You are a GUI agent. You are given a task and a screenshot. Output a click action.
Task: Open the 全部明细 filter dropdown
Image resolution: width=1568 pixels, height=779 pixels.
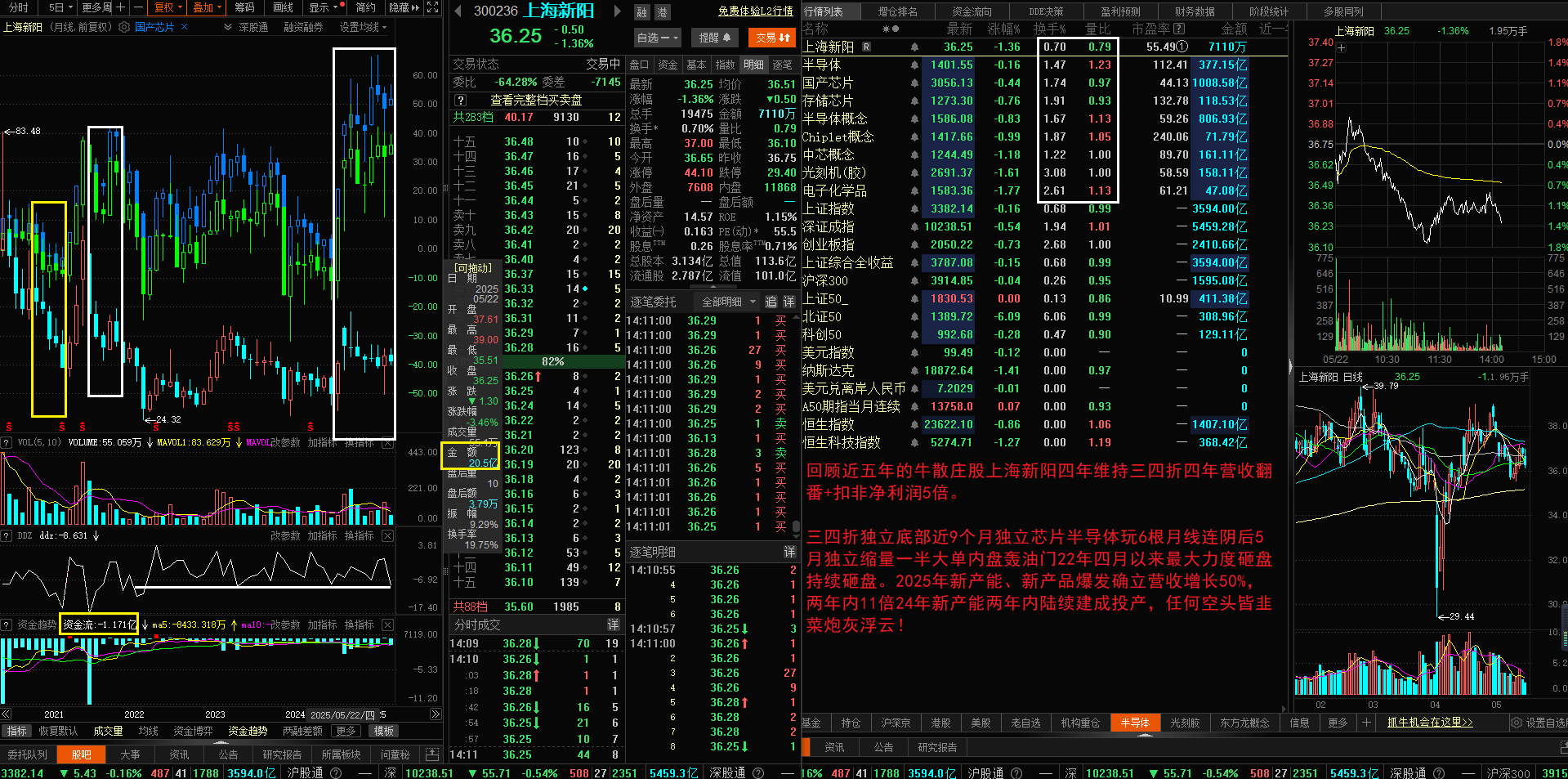tap(729, 302)
